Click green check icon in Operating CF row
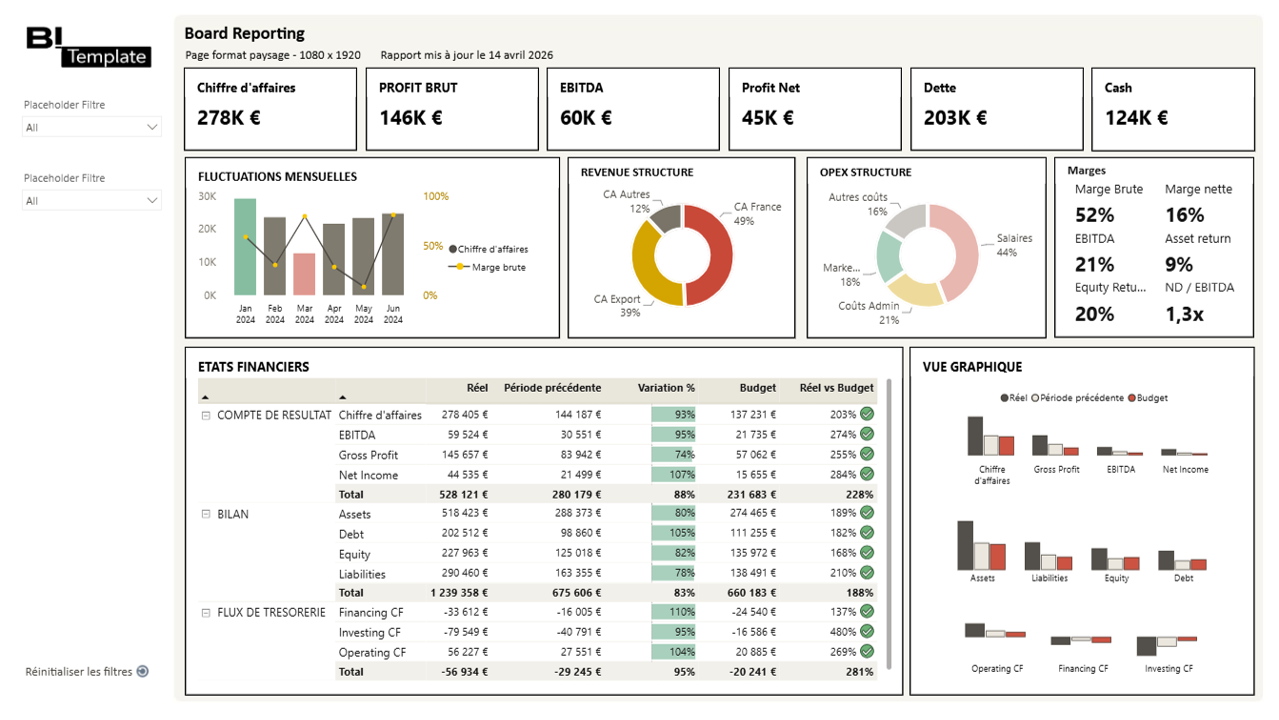 point(867,652)
